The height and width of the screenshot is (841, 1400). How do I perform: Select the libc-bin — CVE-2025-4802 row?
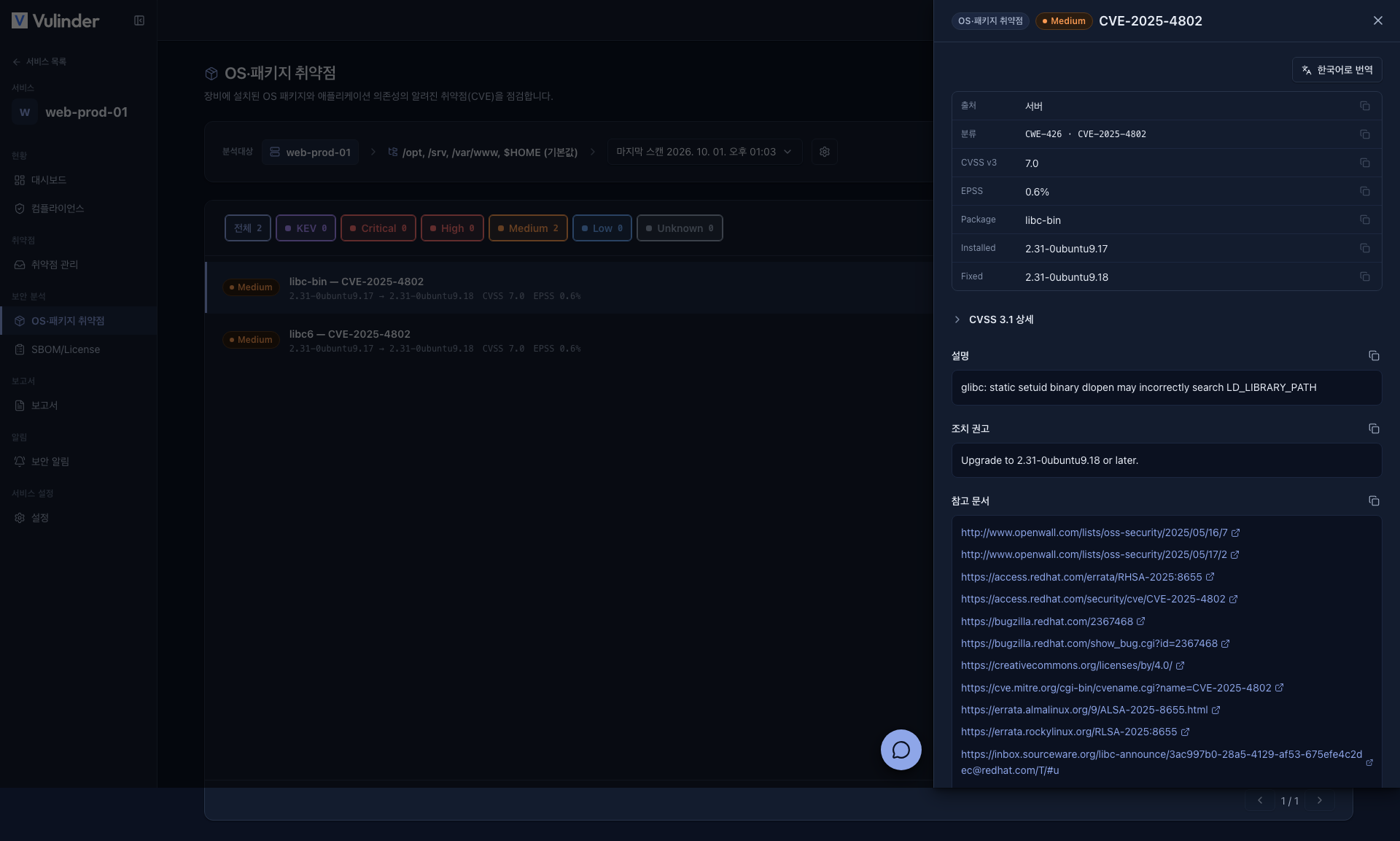point(569,287)
